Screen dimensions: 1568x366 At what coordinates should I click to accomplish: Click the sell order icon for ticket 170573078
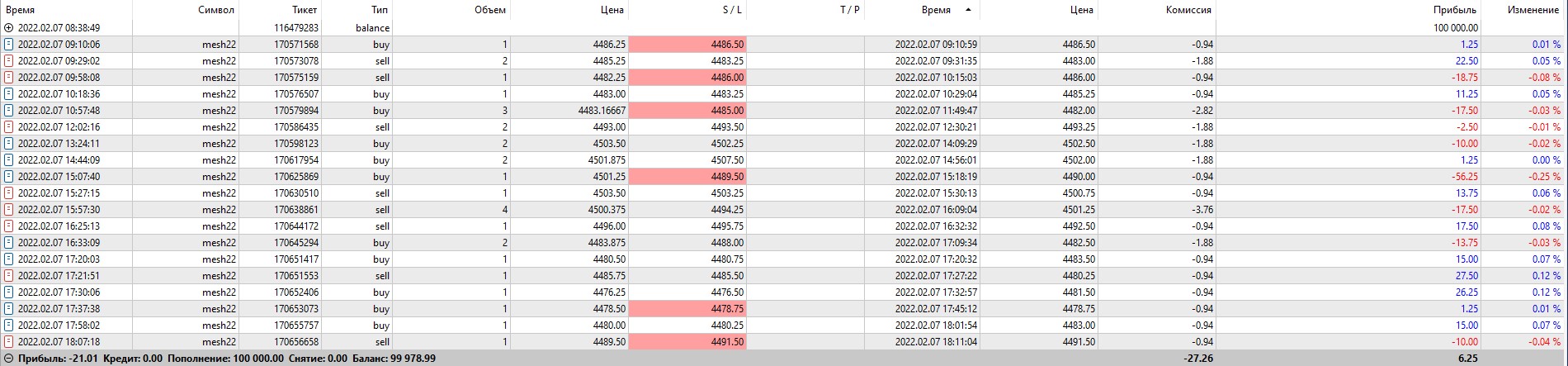click(8, 61)
